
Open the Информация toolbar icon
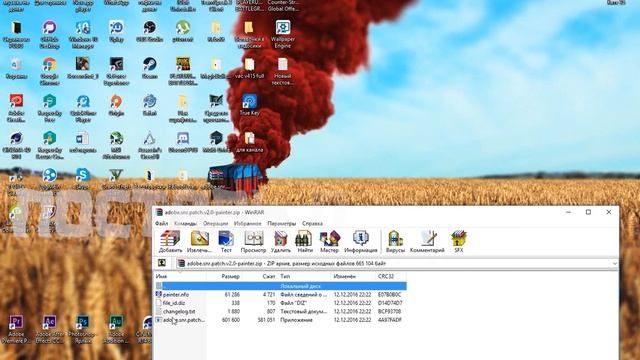point(360,241)
